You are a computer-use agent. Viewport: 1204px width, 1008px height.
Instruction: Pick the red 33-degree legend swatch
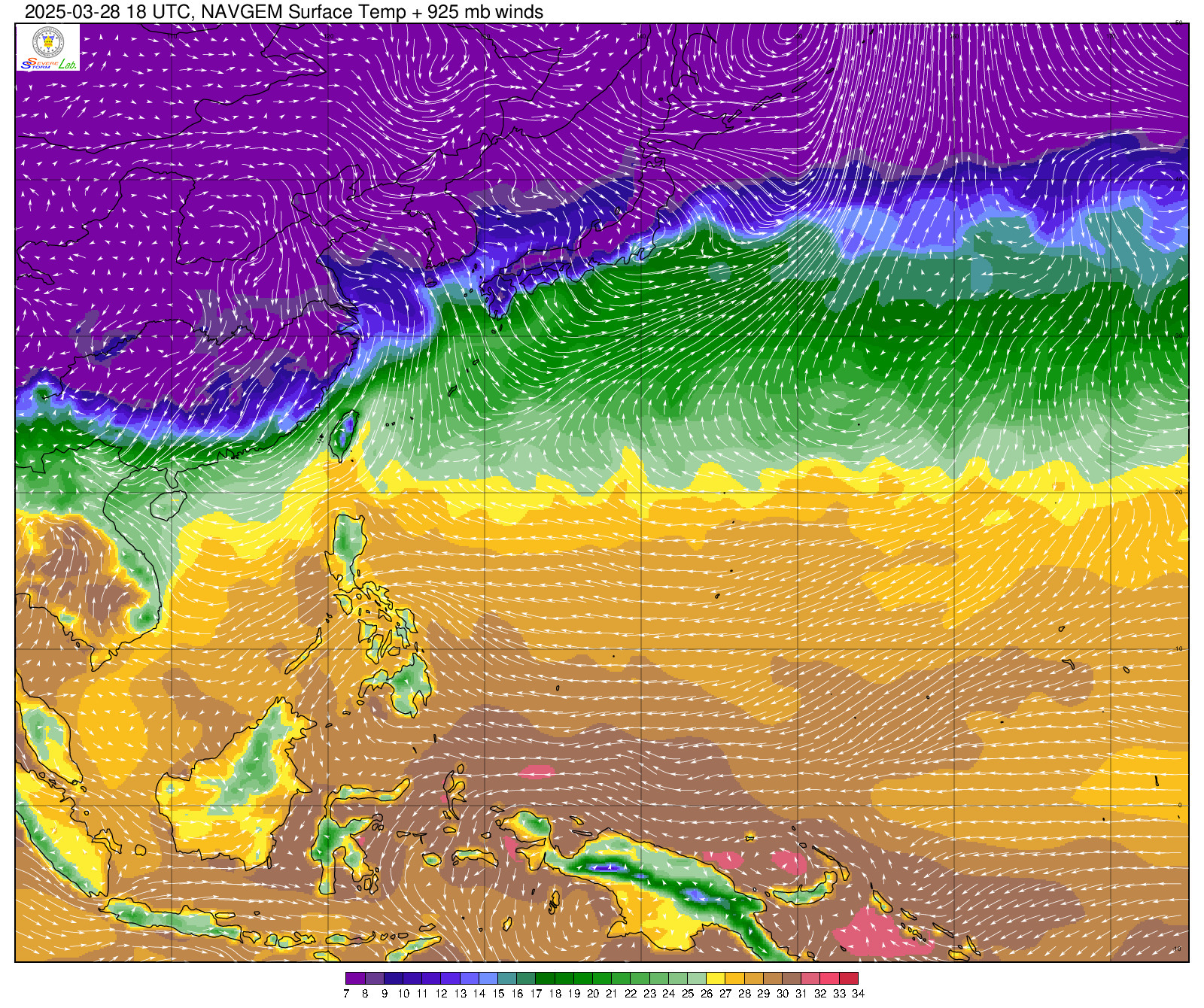pyautogui.click(x=849, y=978)
